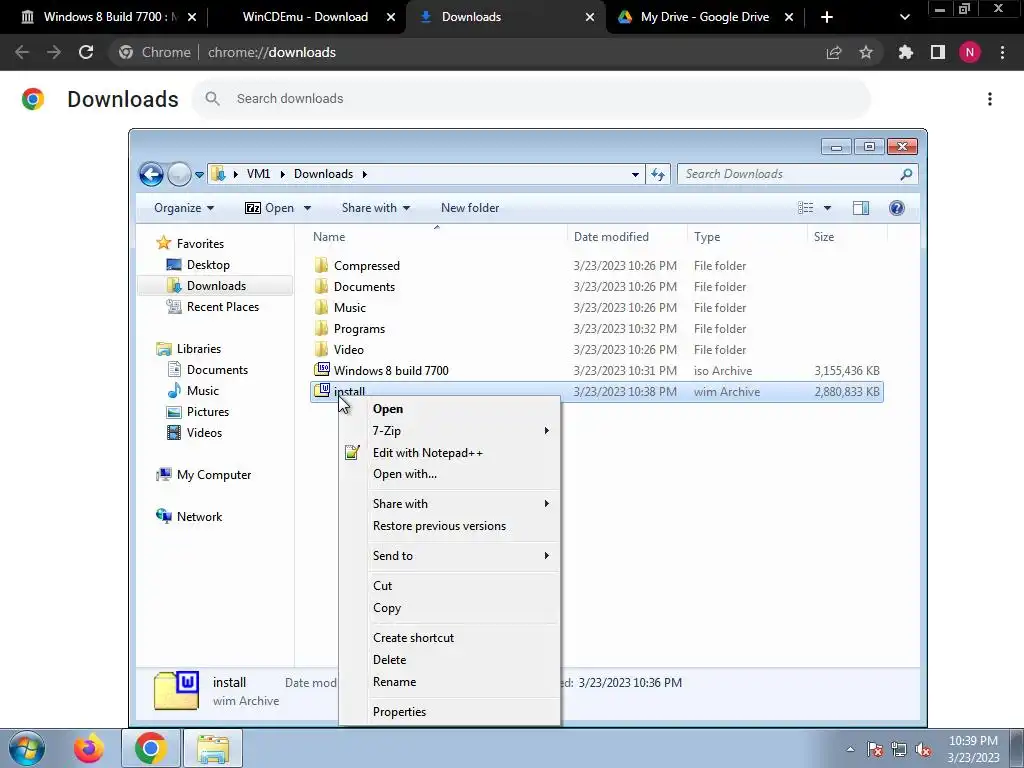Select Recent Places in the sidebar
1024x768 pixels.
pyautogui.click(x=223, y=306)
